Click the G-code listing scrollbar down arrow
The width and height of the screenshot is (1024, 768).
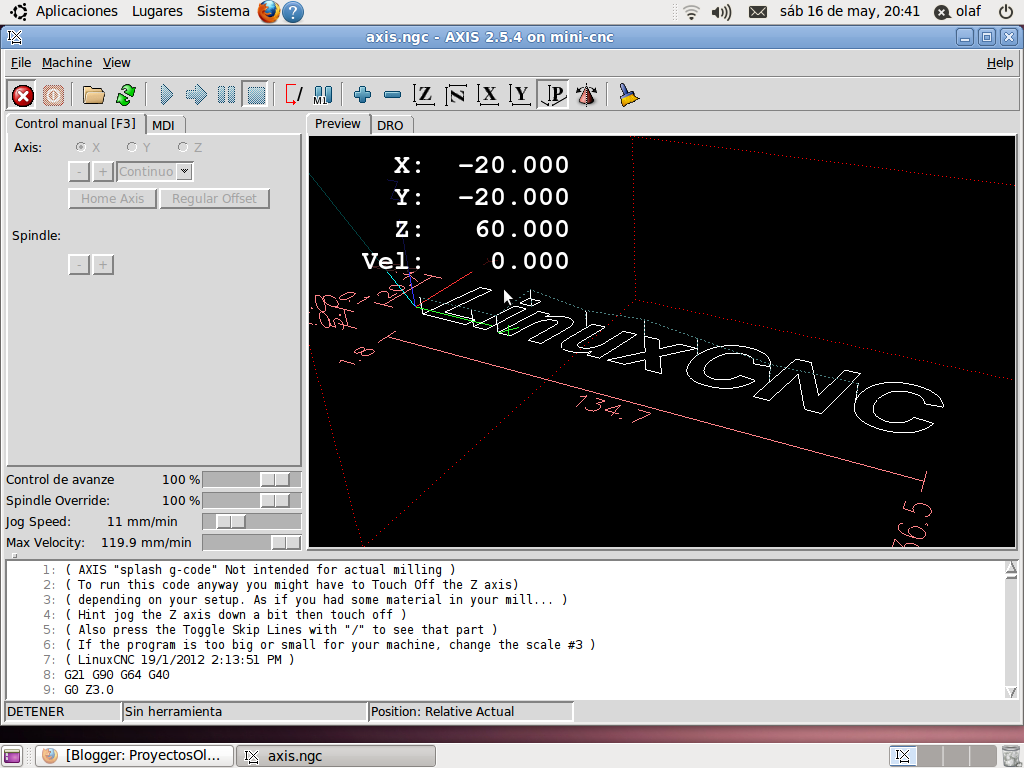[1011, 692]
